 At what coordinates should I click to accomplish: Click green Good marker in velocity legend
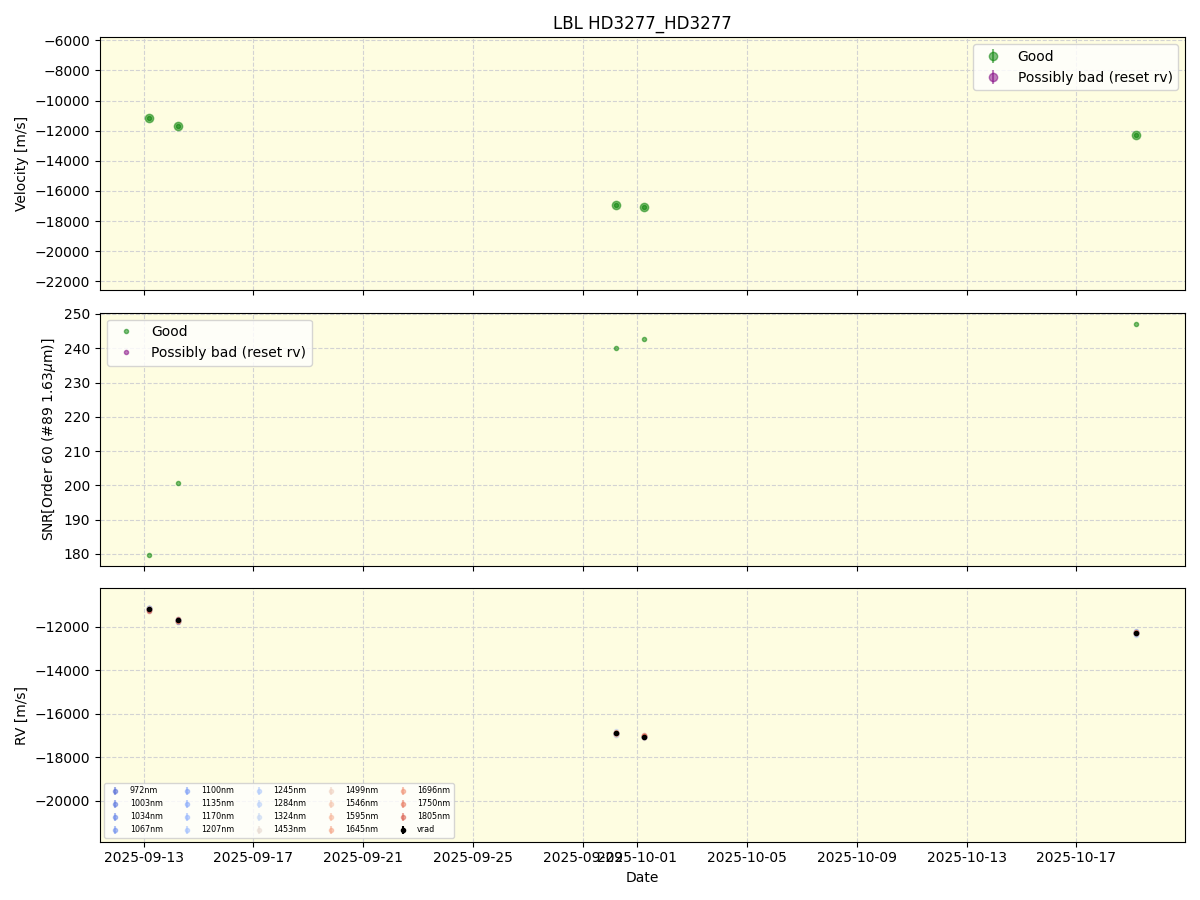[993, 57]
